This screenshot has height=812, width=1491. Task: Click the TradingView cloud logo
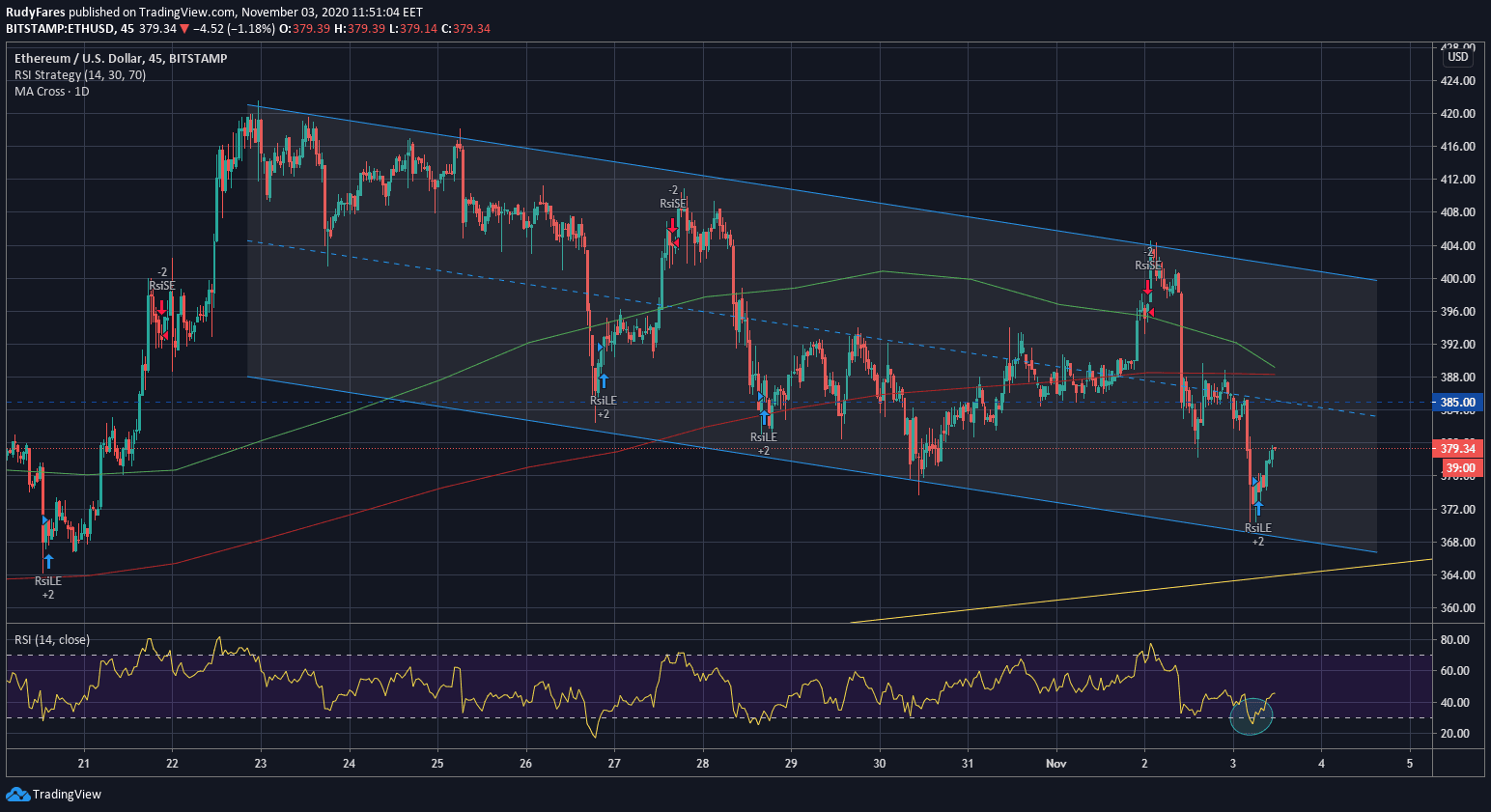pos(17,794)
